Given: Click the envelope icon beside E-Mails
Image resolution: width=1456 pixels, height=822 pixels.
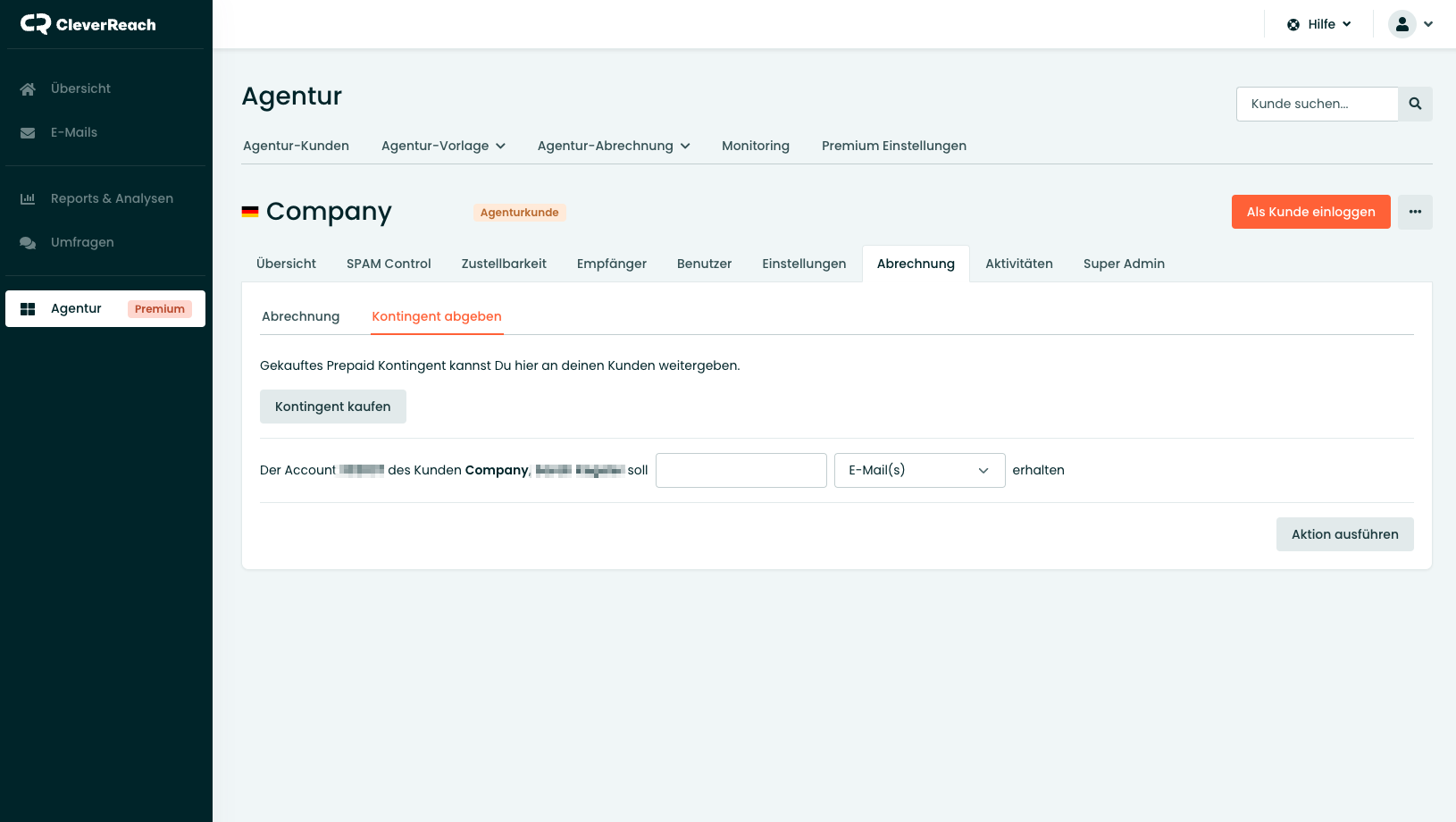Looking at the screenshot, I should 28,132.
